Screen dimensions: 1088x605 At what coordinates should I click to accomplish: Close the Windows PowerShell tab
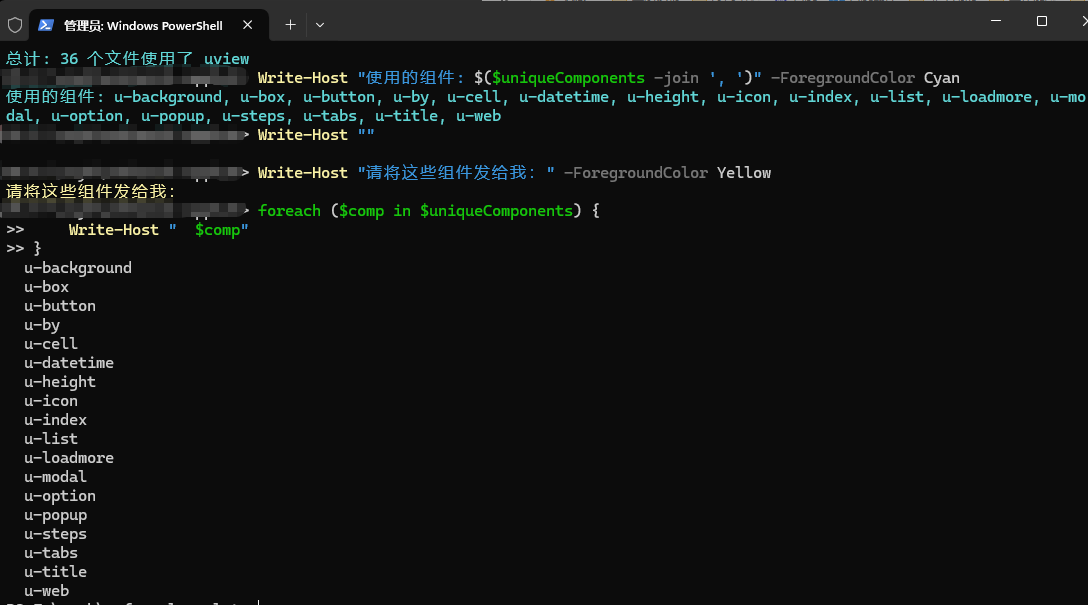(248, 25)
